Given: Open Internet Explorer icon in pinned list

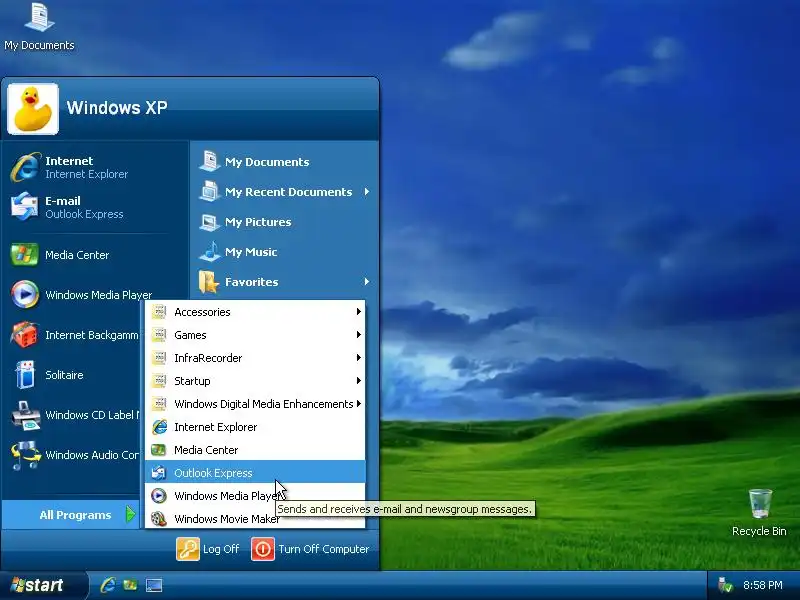Looking at the screenshot, I should tap(25, 167).
